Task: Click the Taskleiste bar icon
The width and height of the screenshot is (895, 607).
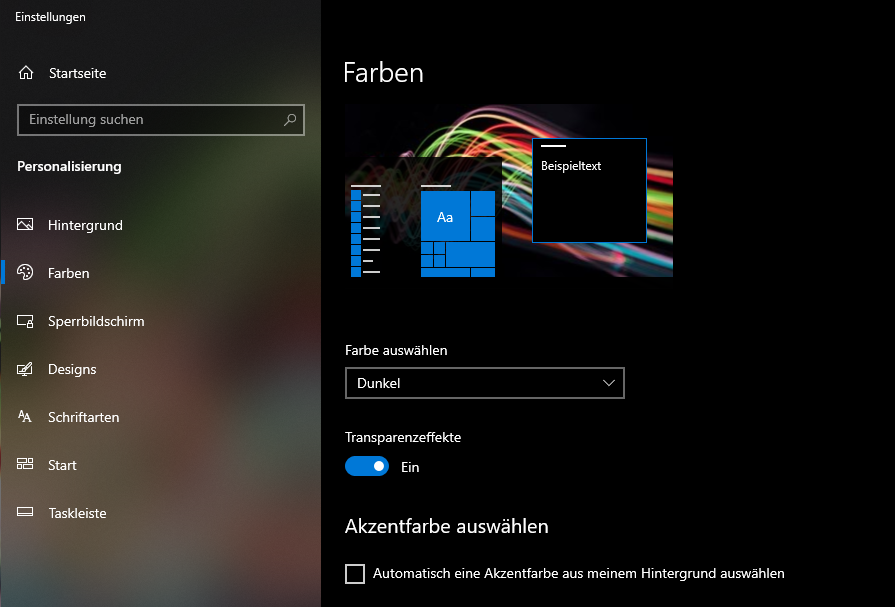Action: [25, 512]
